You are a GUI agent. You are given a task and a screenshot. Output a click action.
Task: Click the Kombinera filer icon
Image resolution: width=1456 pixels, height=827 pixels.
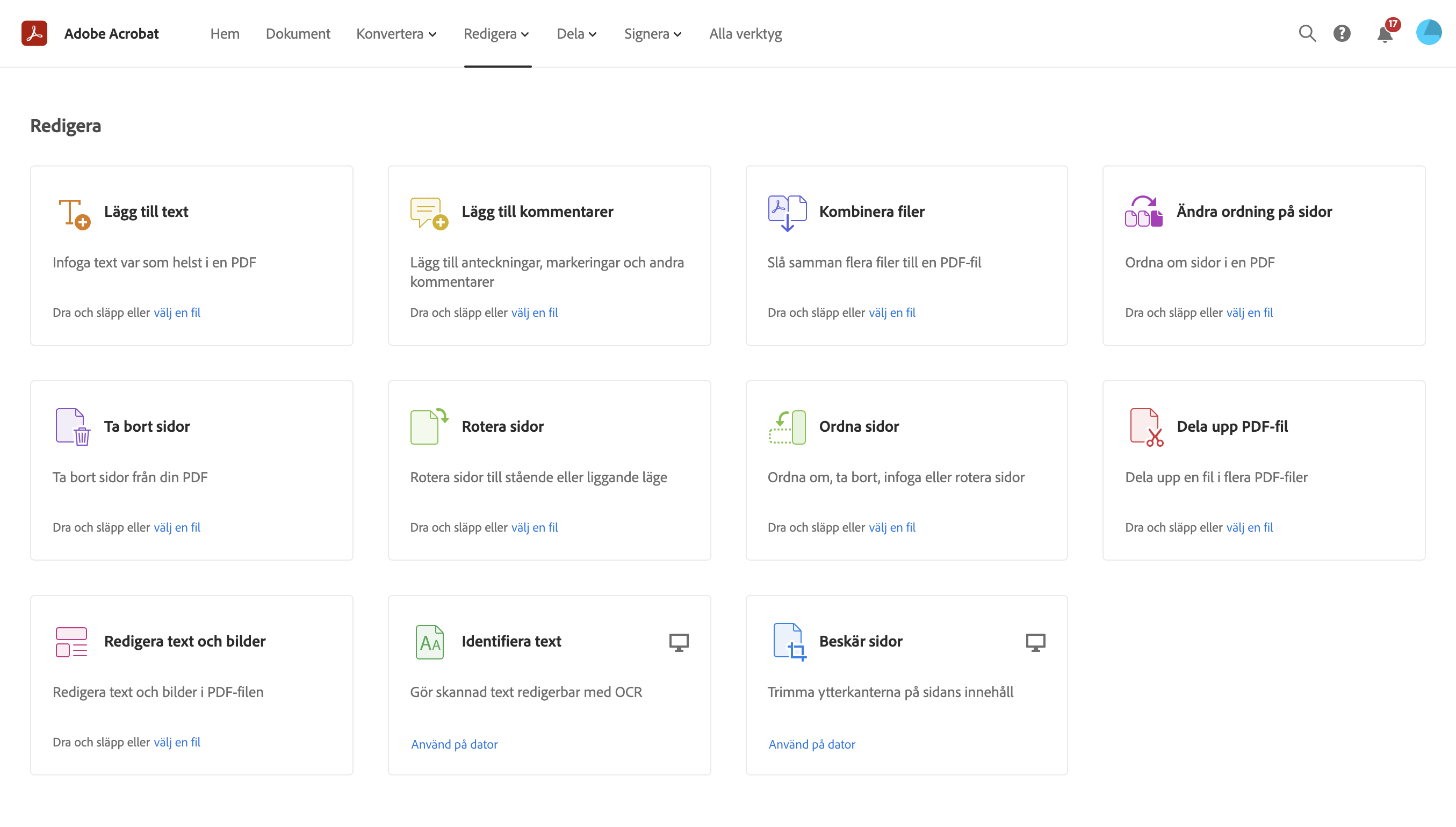(x=787, y=214)
